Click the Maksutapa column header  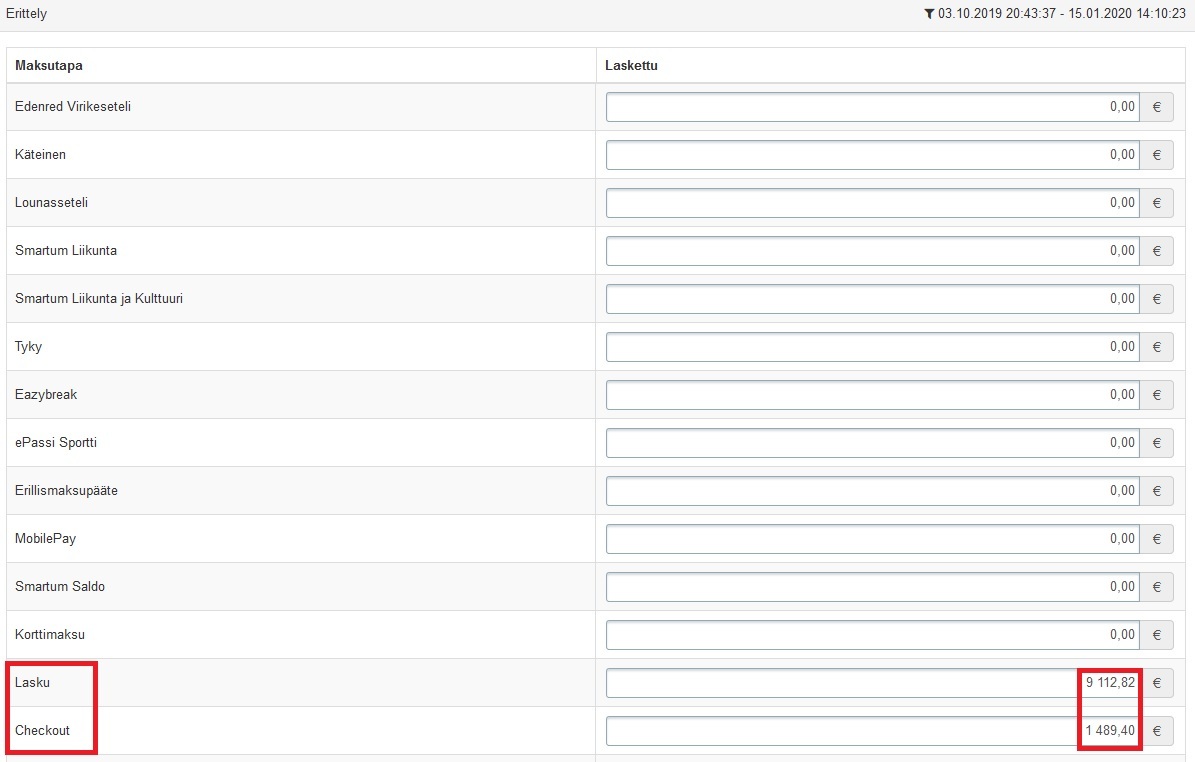pos(49,66)
